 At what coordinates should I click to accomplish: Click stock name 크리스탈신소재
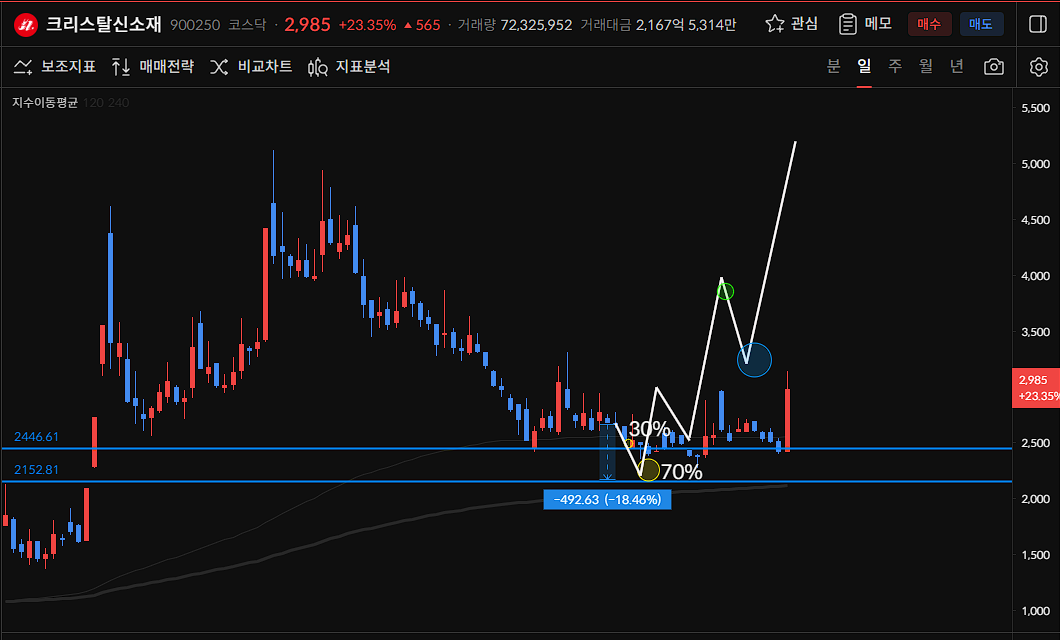(103, 24)
